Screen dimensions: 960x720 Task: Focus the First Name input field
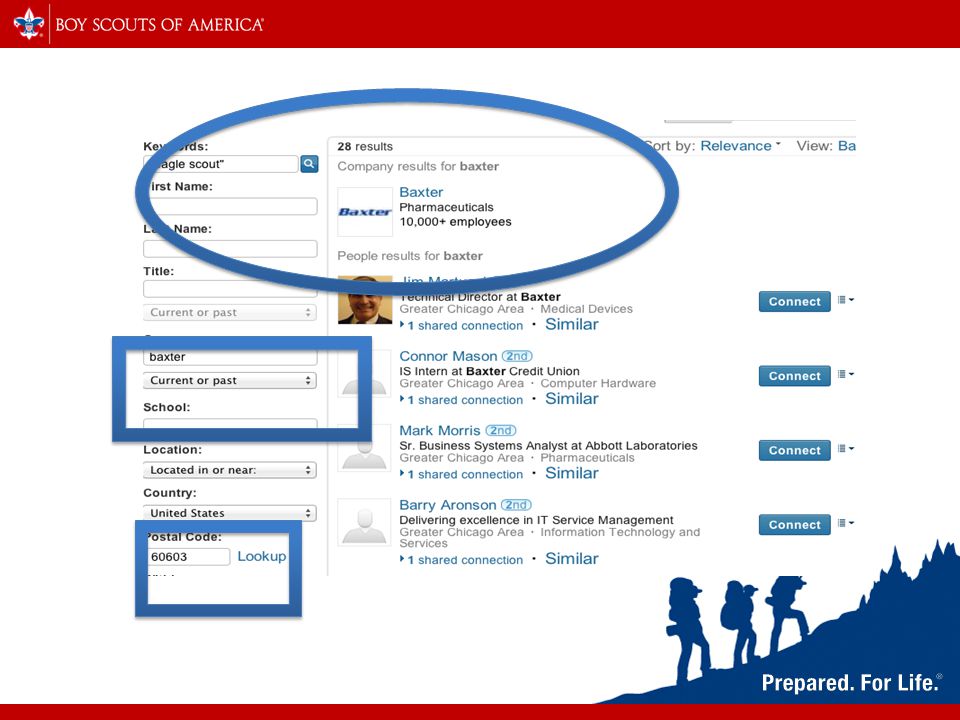tap(230, 206)
